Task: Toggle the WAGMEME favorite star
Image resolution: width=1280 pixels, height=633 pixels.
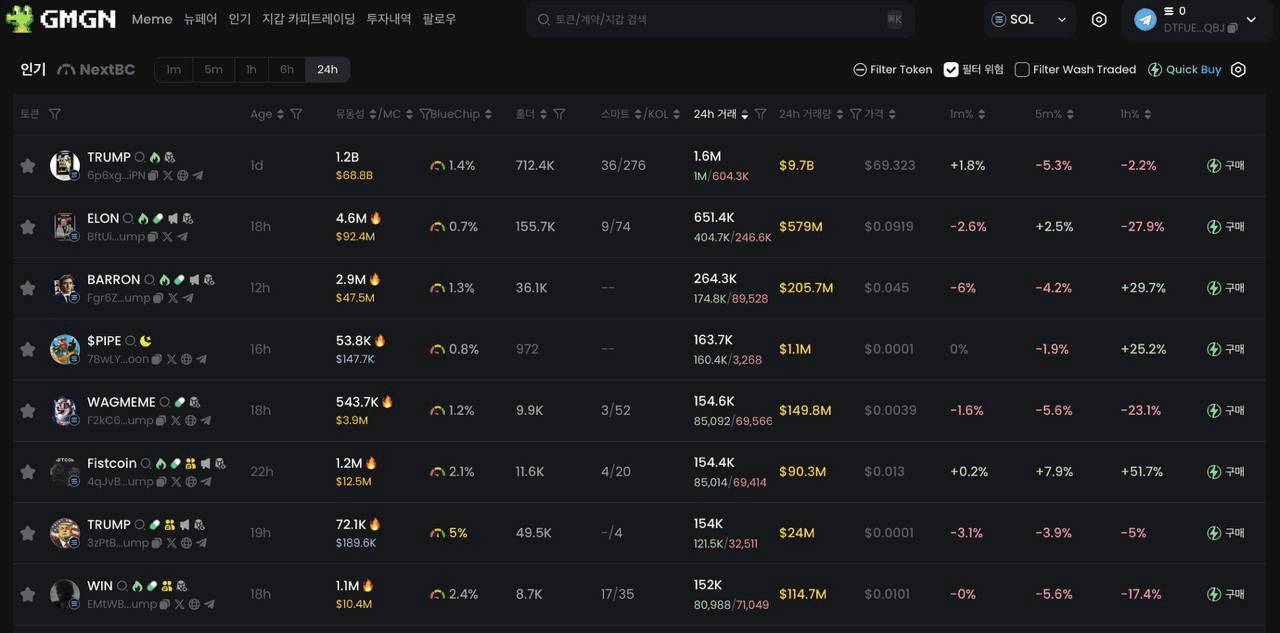Action: (x=28, y=410)
